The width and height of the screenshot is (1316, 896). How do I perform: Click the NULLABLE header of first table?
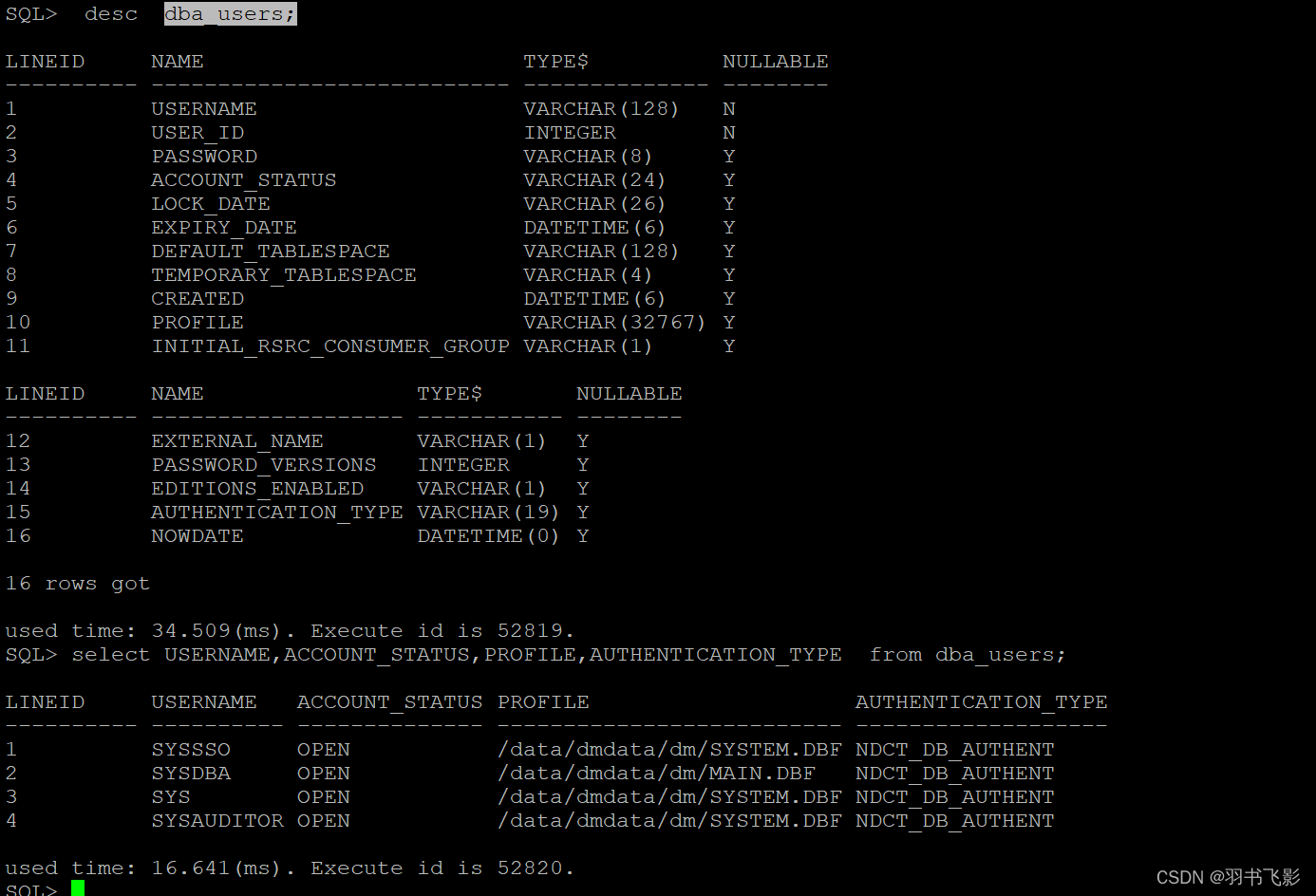[775, 62]
